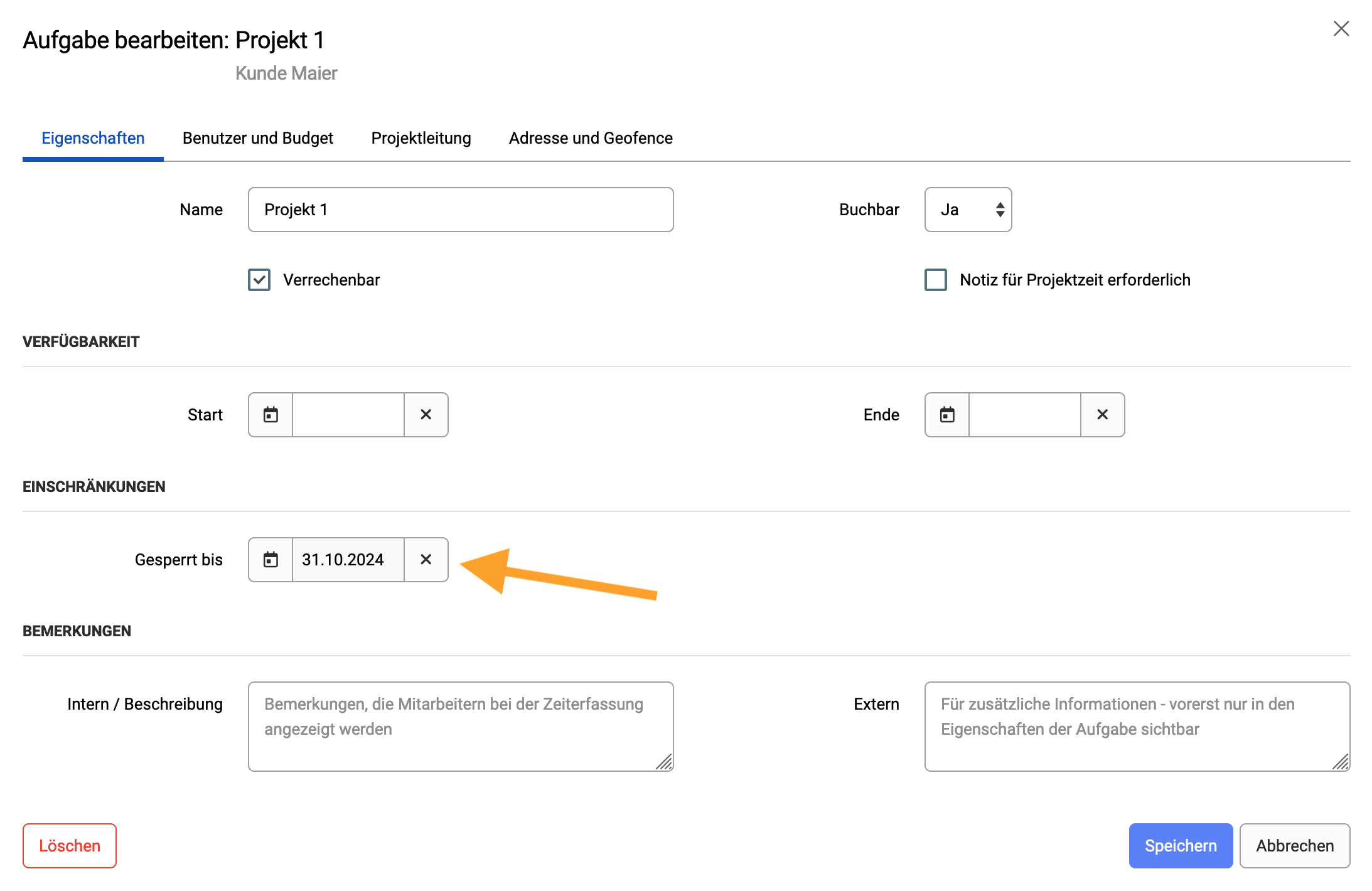Click into the Start date input
The width and height of the screenshot is (1372, 891).
(x=348, y=415)
